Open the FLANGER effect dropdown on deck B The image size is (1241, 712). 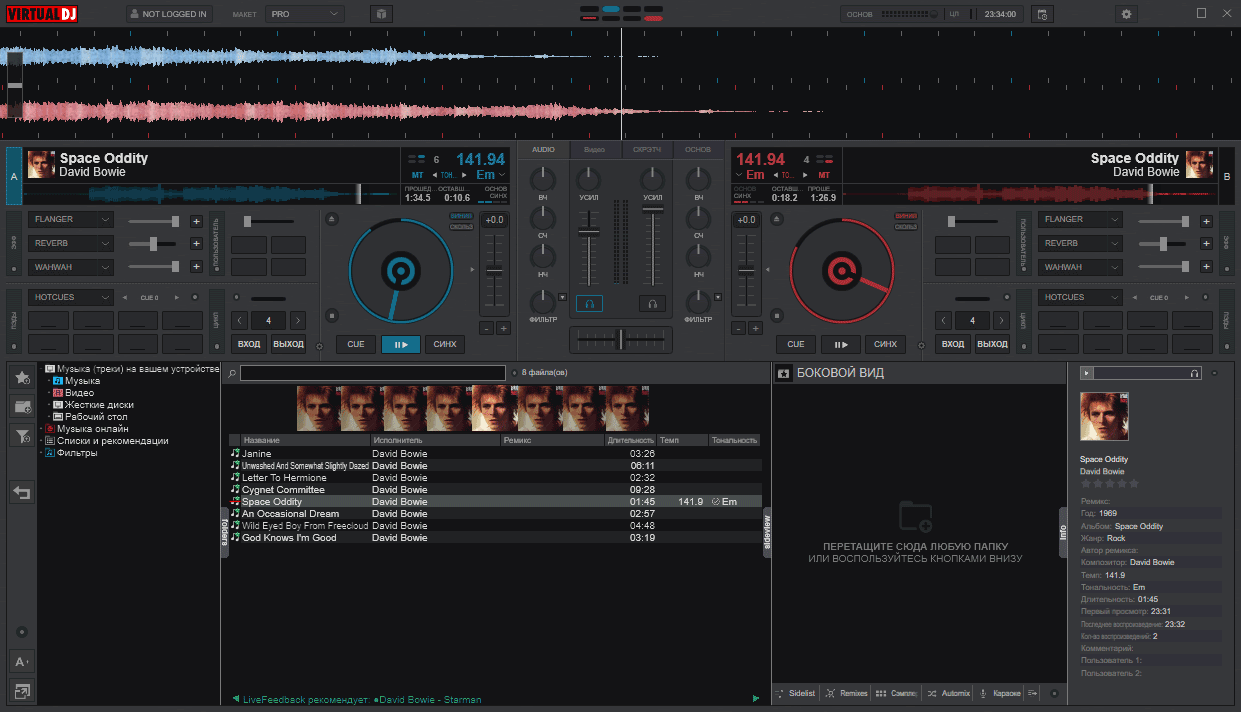click(x=1081, y=219)
